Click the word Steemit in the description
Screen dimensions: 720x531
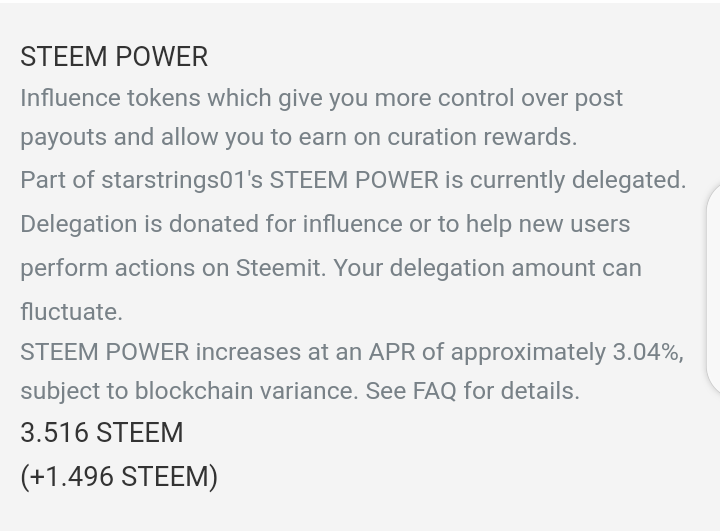click(x=281, y=268)
